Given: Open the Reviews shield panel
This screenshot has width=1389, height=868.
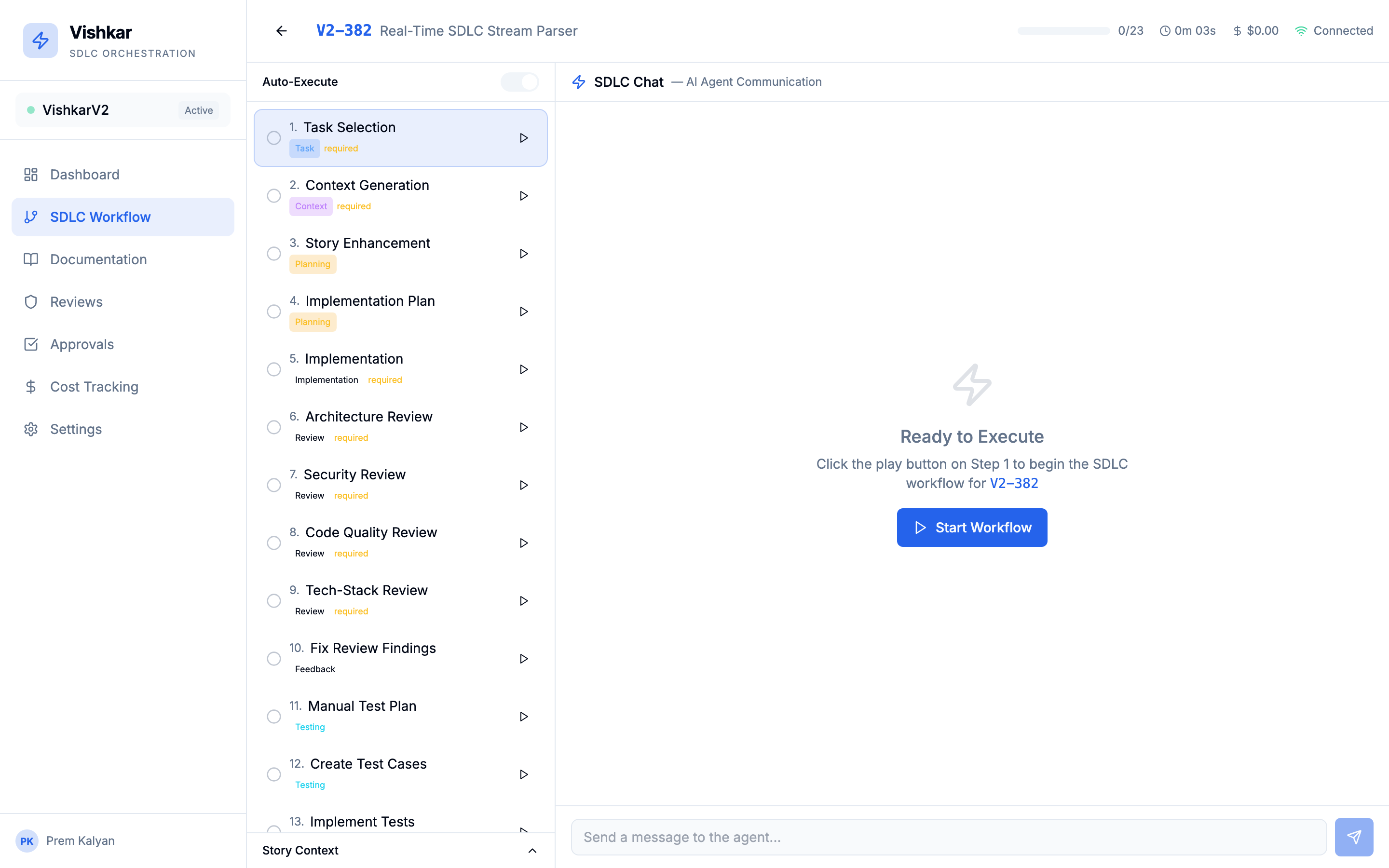Looking at the screenshot, I should [x=75, y=301].
